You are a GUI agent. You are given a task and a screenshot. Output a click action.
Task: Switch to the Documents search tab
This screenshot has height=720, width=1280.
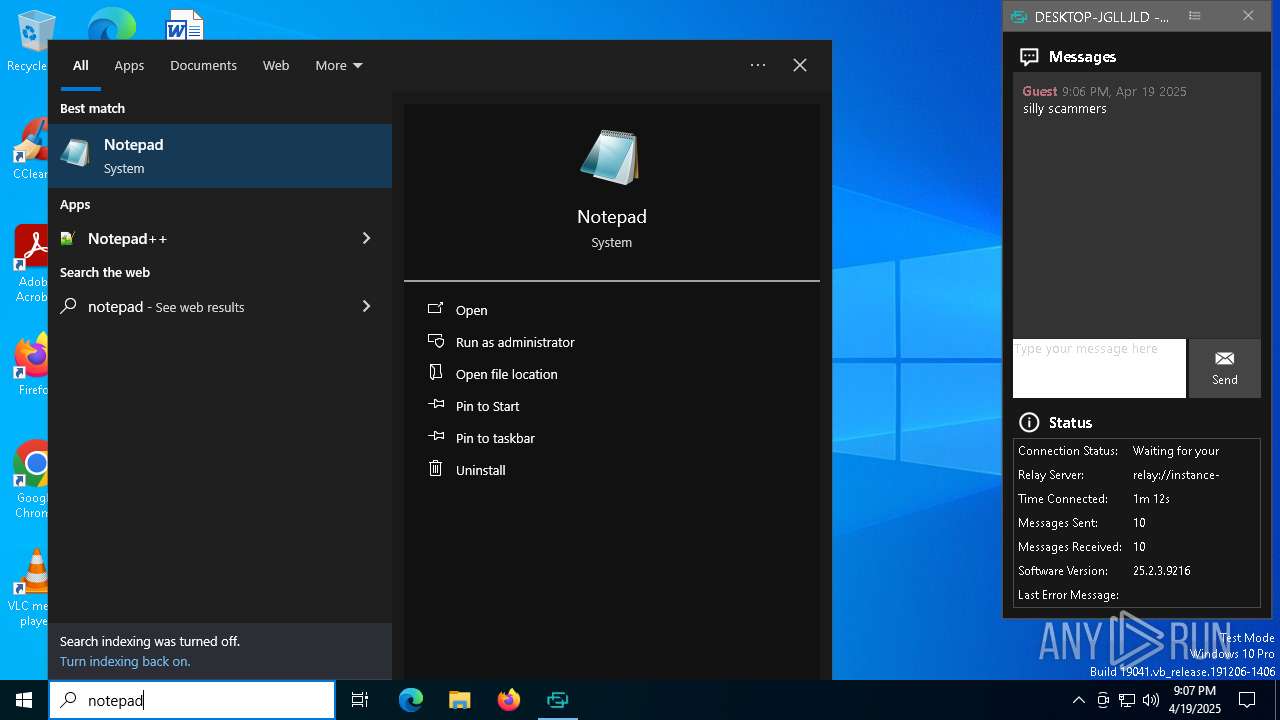pos(203,65)
